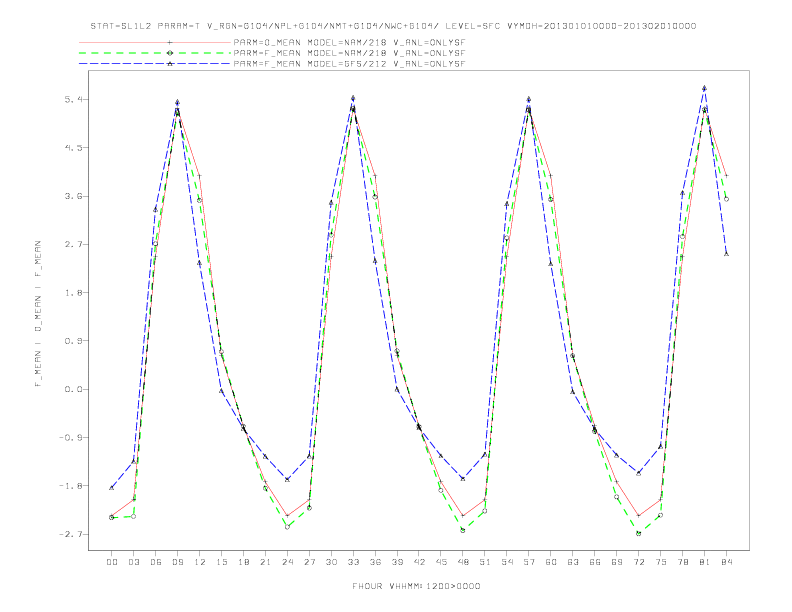Screen dimensions: 792x612
Task: Click the x-axis tick label 81
Action: tap(705, 562)
